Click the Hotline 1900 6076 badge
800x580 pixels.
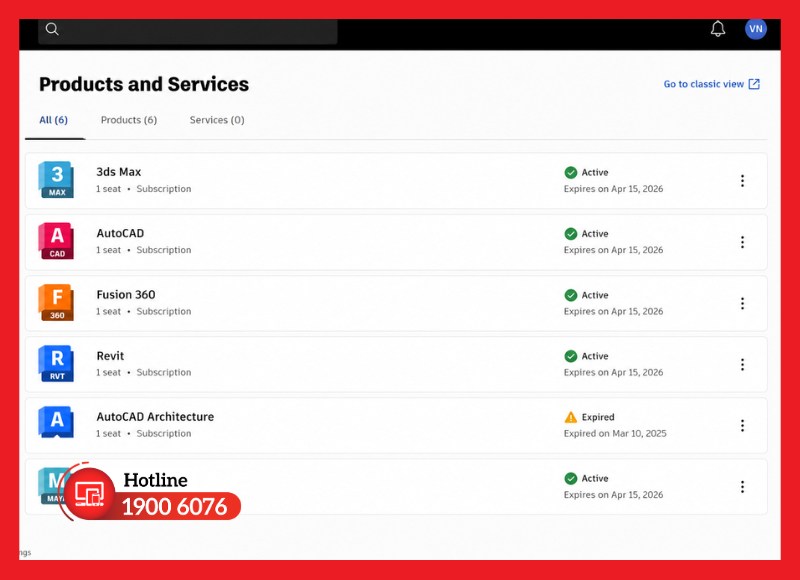[x=150, y=492]
